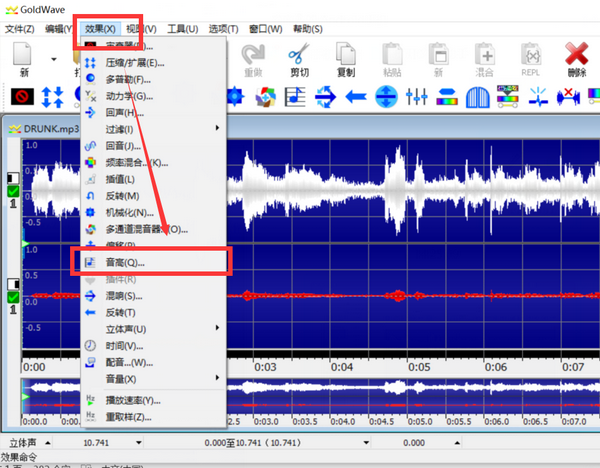Click the New file icon in toolbar
The width and height of the screenshot is (600, 468).
coord(23,54)
